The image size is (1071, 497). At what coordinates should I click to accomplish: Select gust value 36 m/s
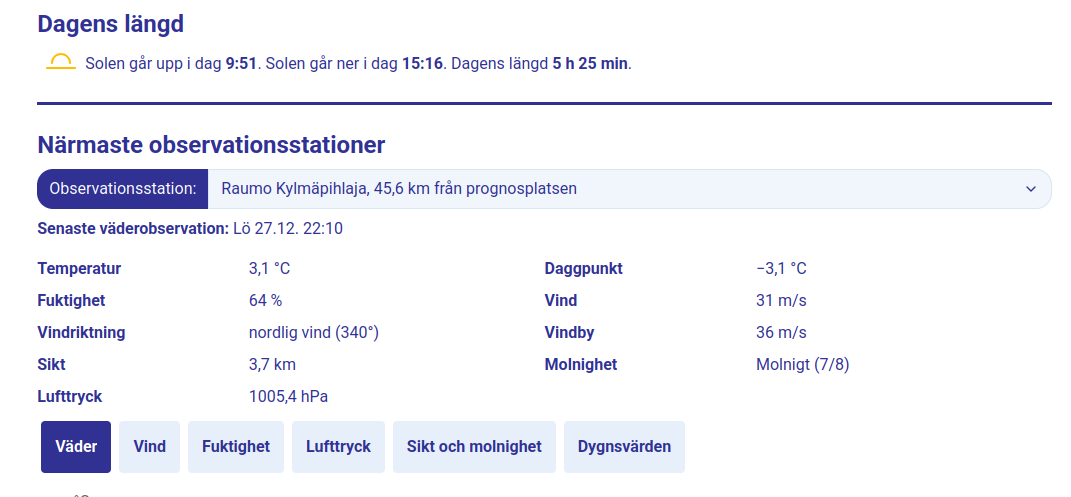pyautogui.click(x=781, y=332)
